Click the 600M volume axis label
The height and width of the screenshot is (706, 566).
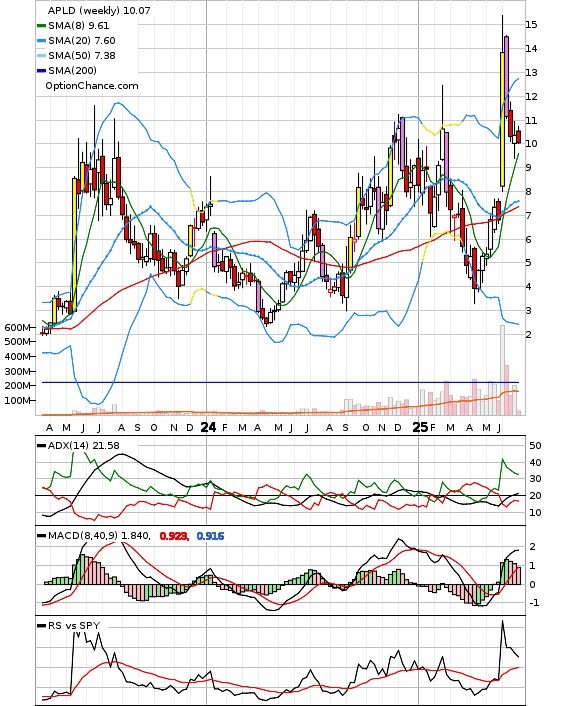click(17, 327)
